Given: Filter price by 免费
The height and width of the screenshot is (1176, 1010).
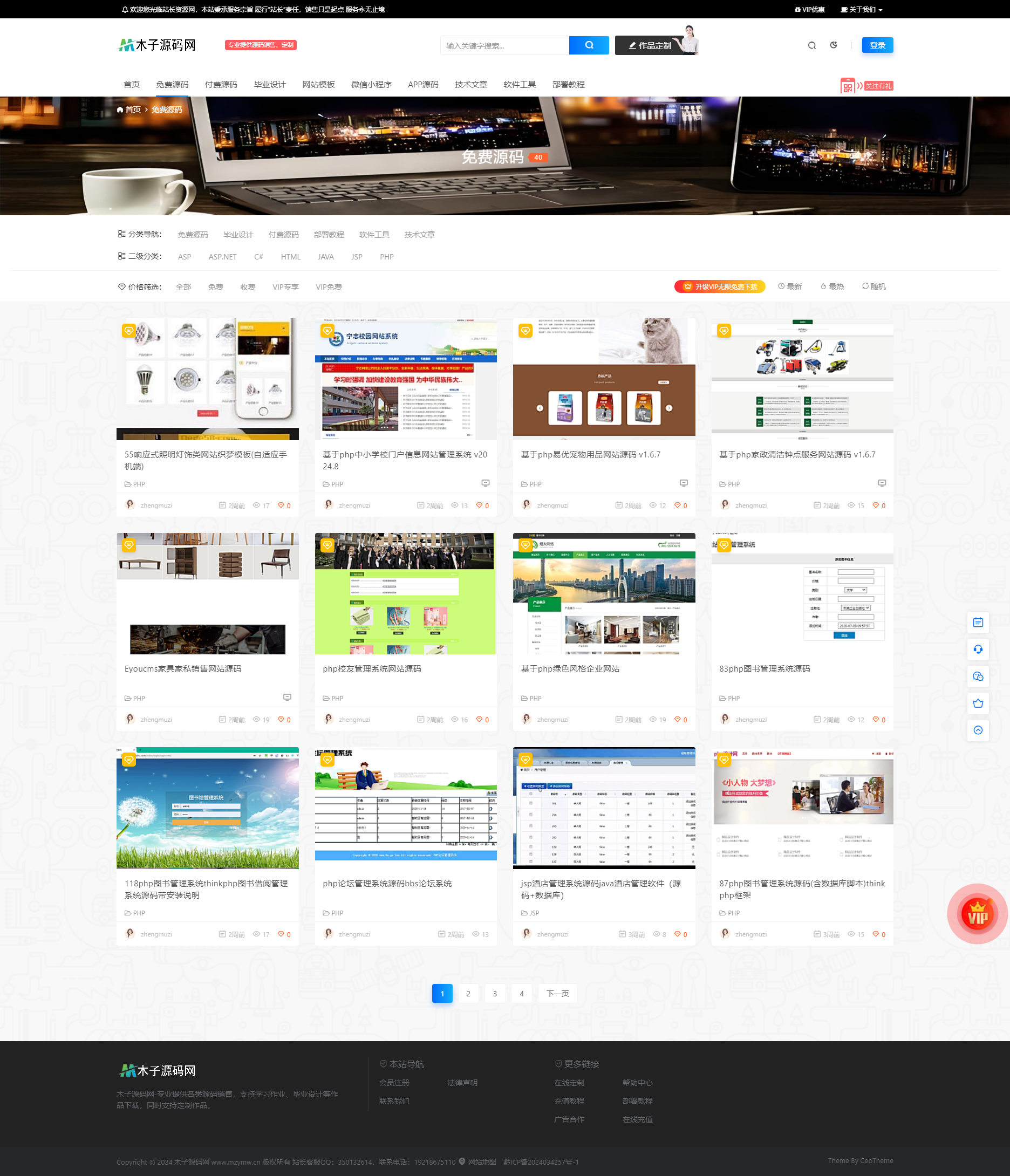Looking at the screenshot, I should [x=215, y=287].
